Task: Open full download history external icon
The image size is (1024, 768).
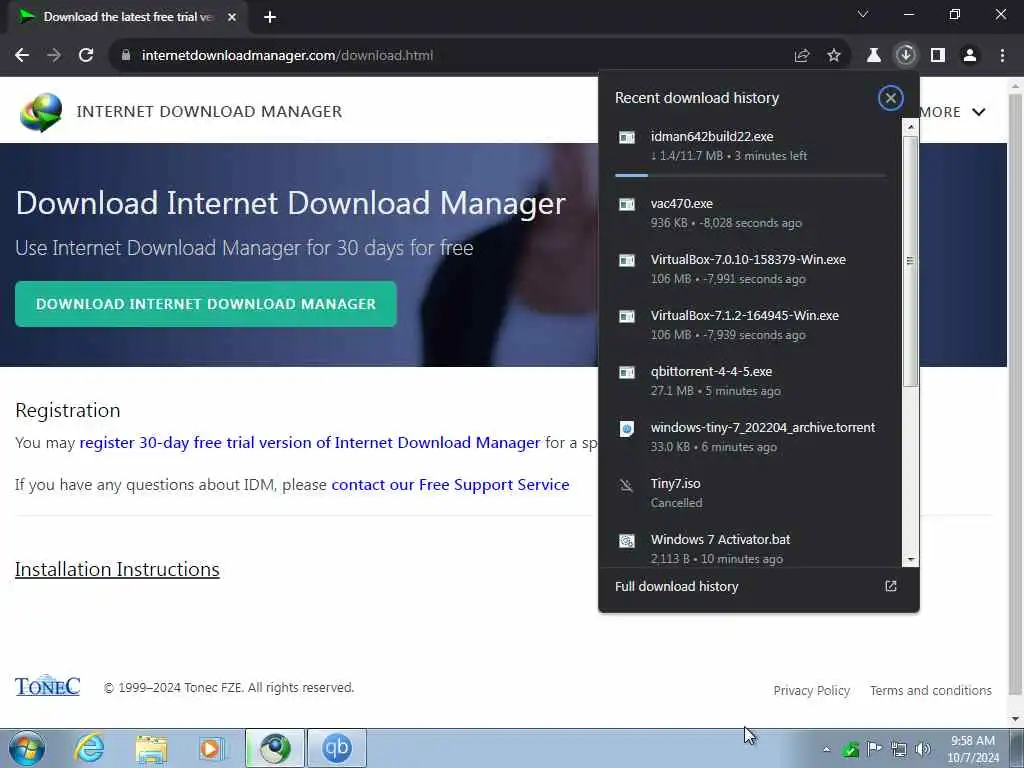Action: 891,586
